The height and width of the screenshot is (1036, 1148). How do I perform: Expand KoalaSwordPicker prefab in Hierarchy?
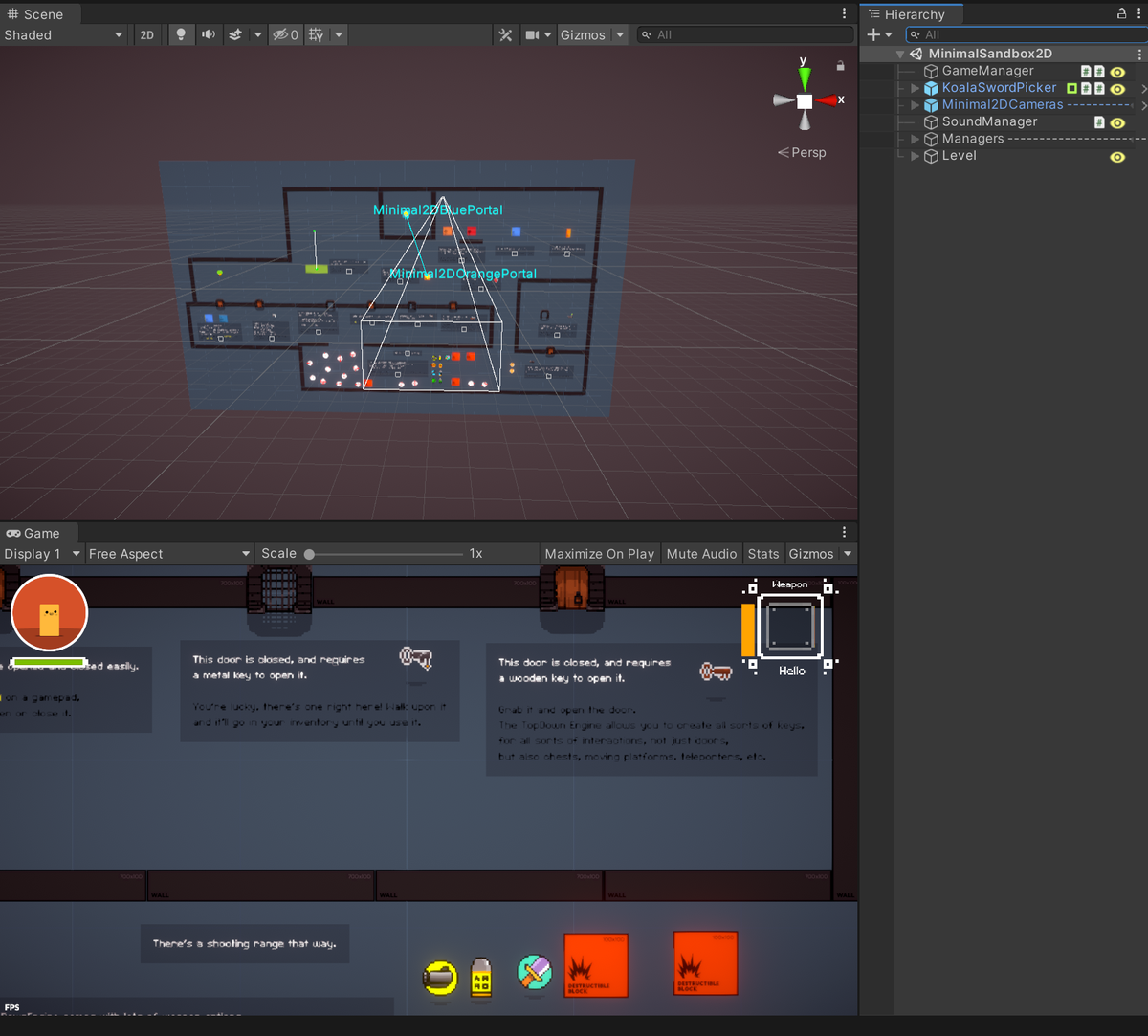coord(916,88)
